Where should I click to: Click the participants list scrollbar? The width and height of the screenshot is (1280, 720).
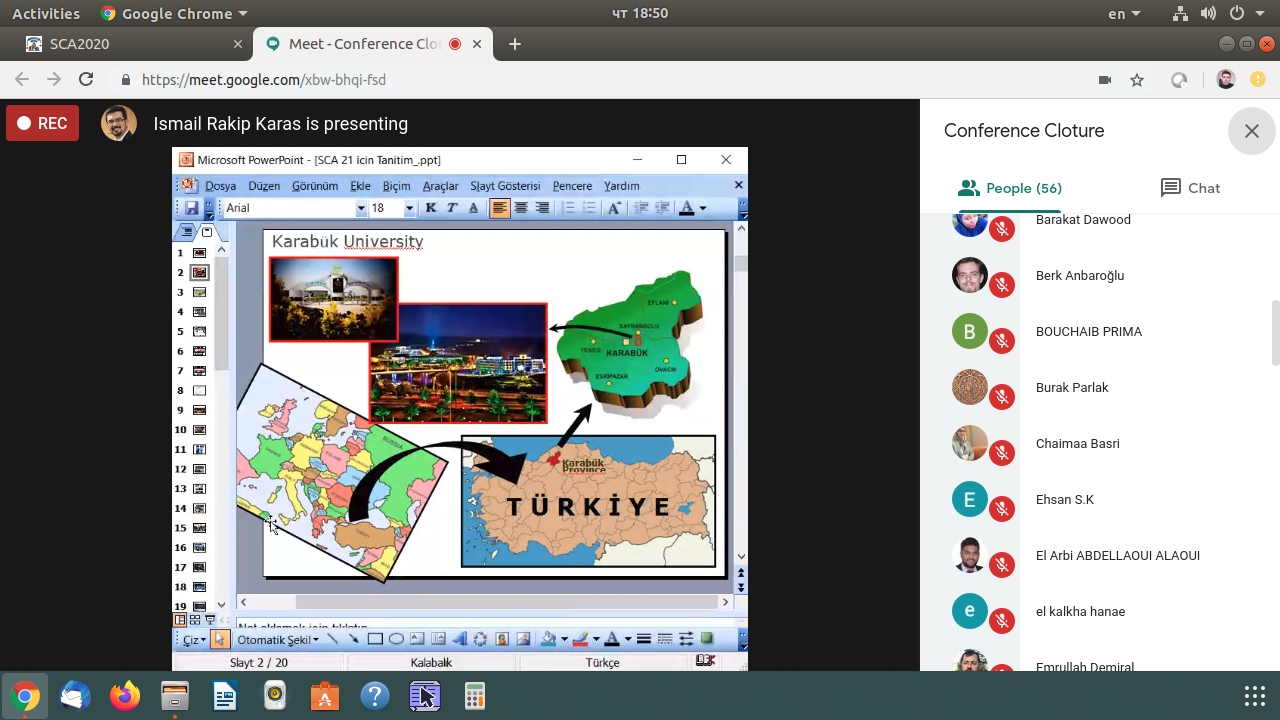[x=1274, y=333]
